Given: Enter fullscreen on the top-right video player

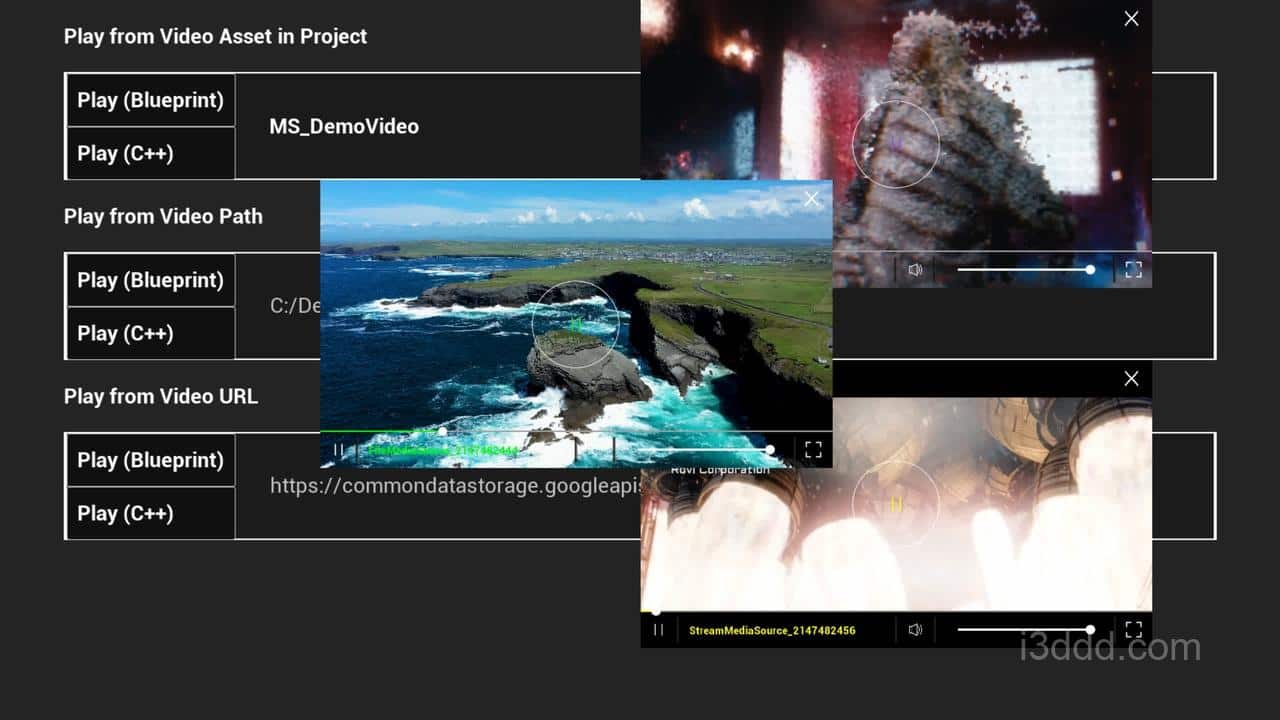Looking at the screenshot, I should pos(1131,269).
